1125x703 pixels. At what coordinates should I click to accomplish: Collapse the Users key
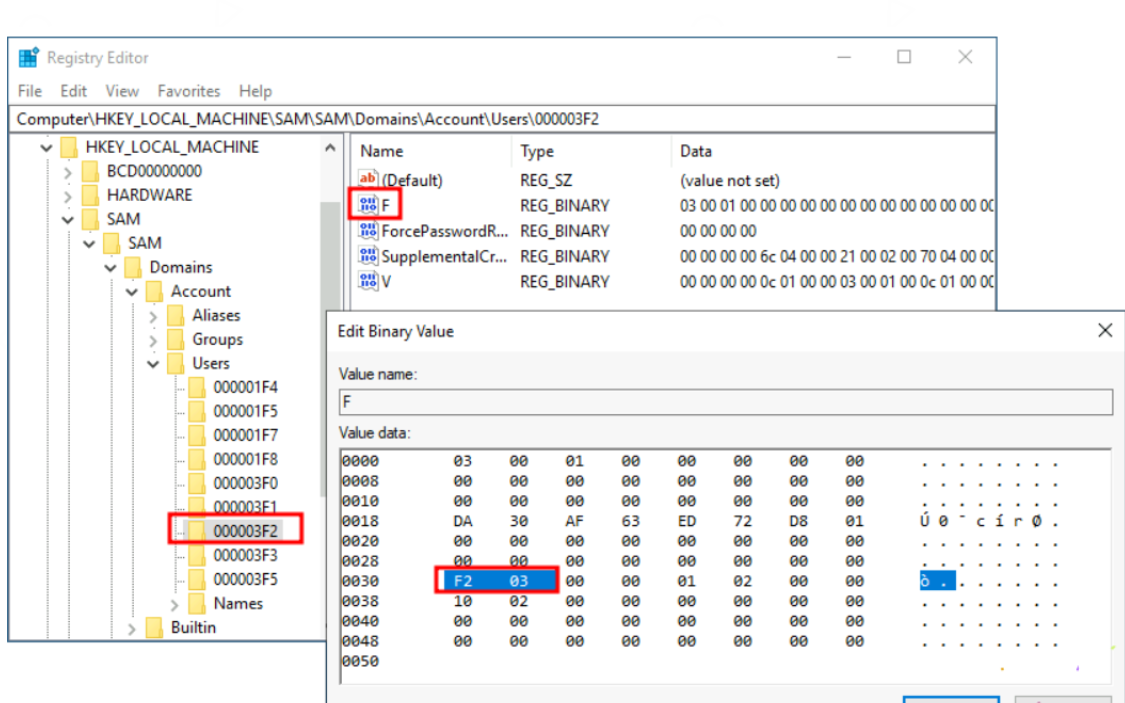pyautogui.click(x=153, y=364)
